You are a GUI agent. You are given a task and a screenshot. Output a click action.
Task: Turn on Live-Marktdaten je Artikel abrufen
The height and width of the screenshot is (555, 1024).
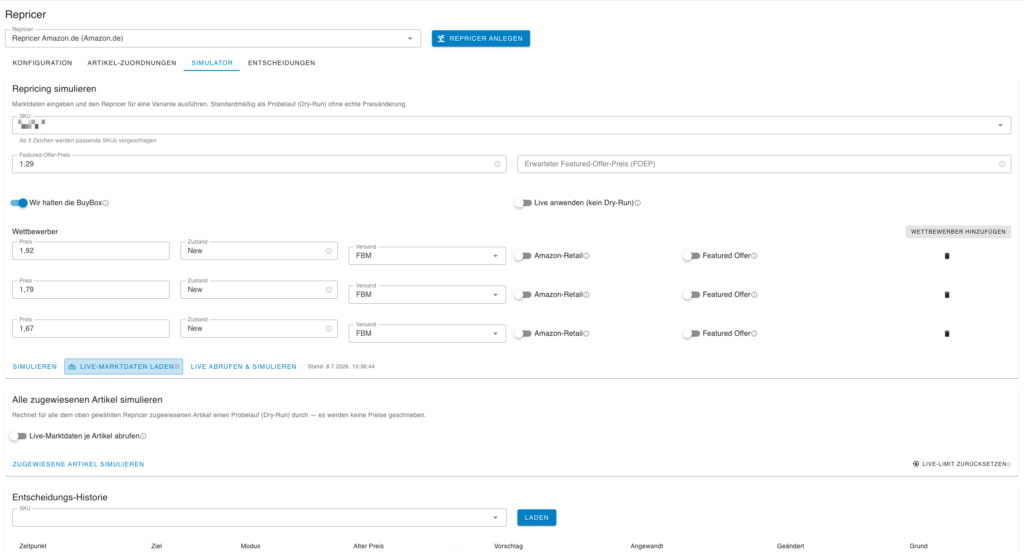point(19,436)
